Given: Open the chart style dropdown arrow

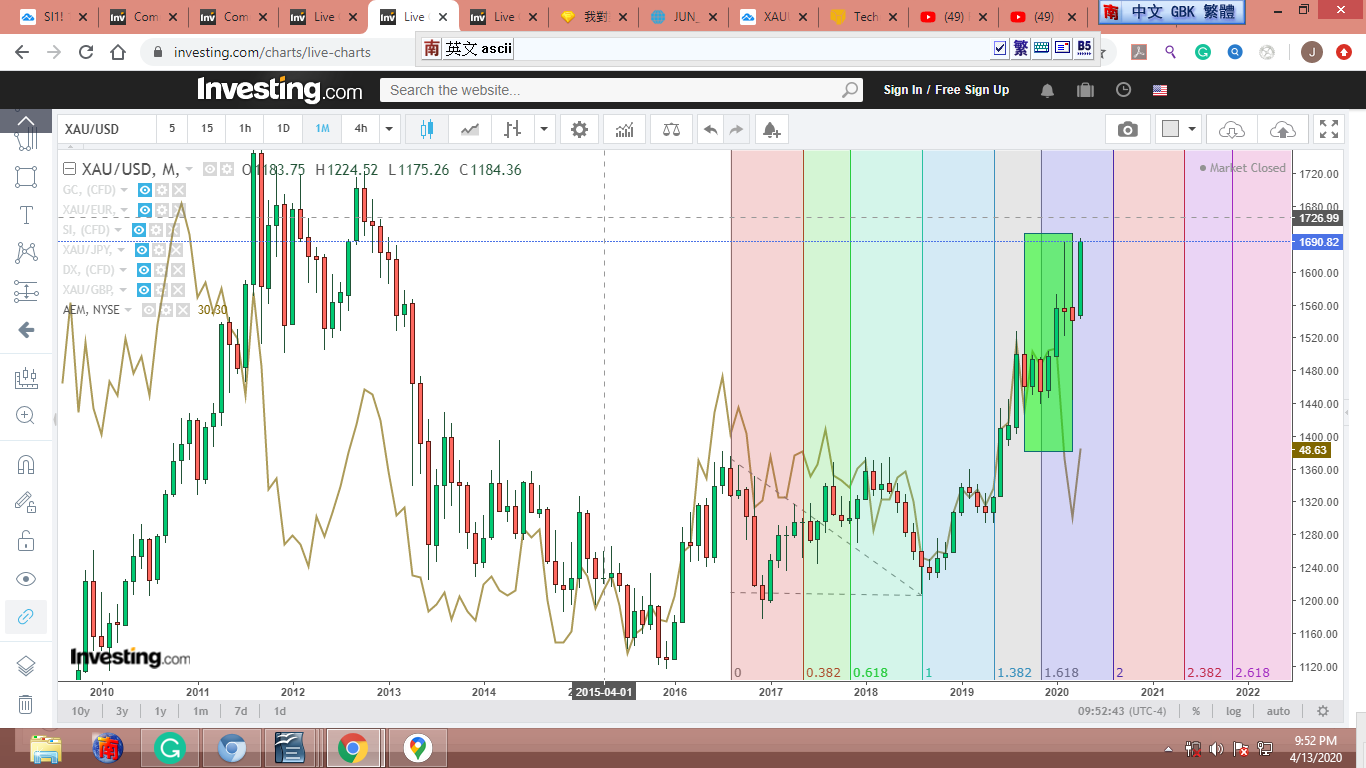Looking at the screenshot, I should (x=544, y=129).
